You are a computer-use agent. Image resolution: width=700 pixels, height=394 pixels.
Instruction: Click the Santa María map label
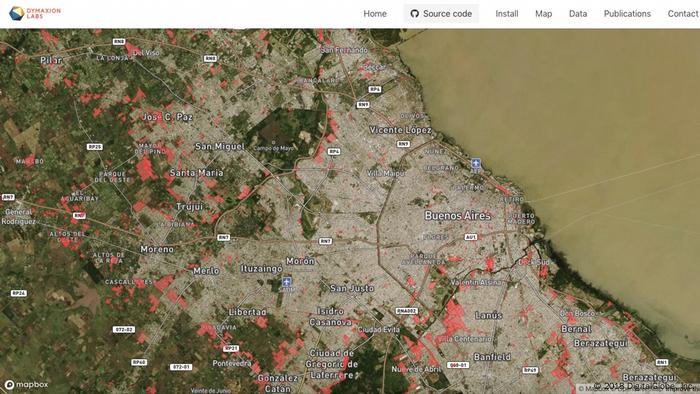tap(196, 173)
